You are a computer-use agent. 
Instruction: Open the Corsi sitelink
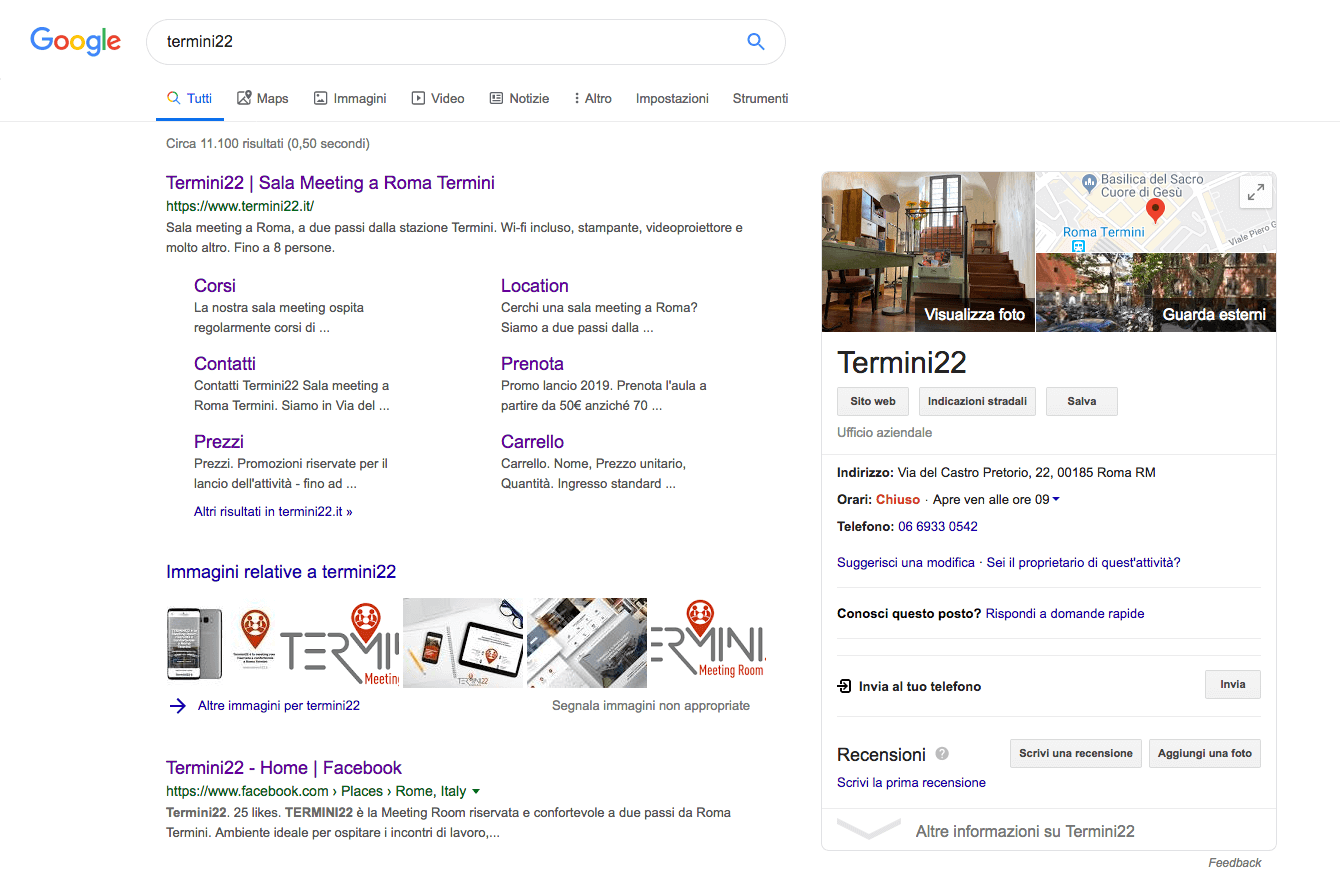coord(215,286)
